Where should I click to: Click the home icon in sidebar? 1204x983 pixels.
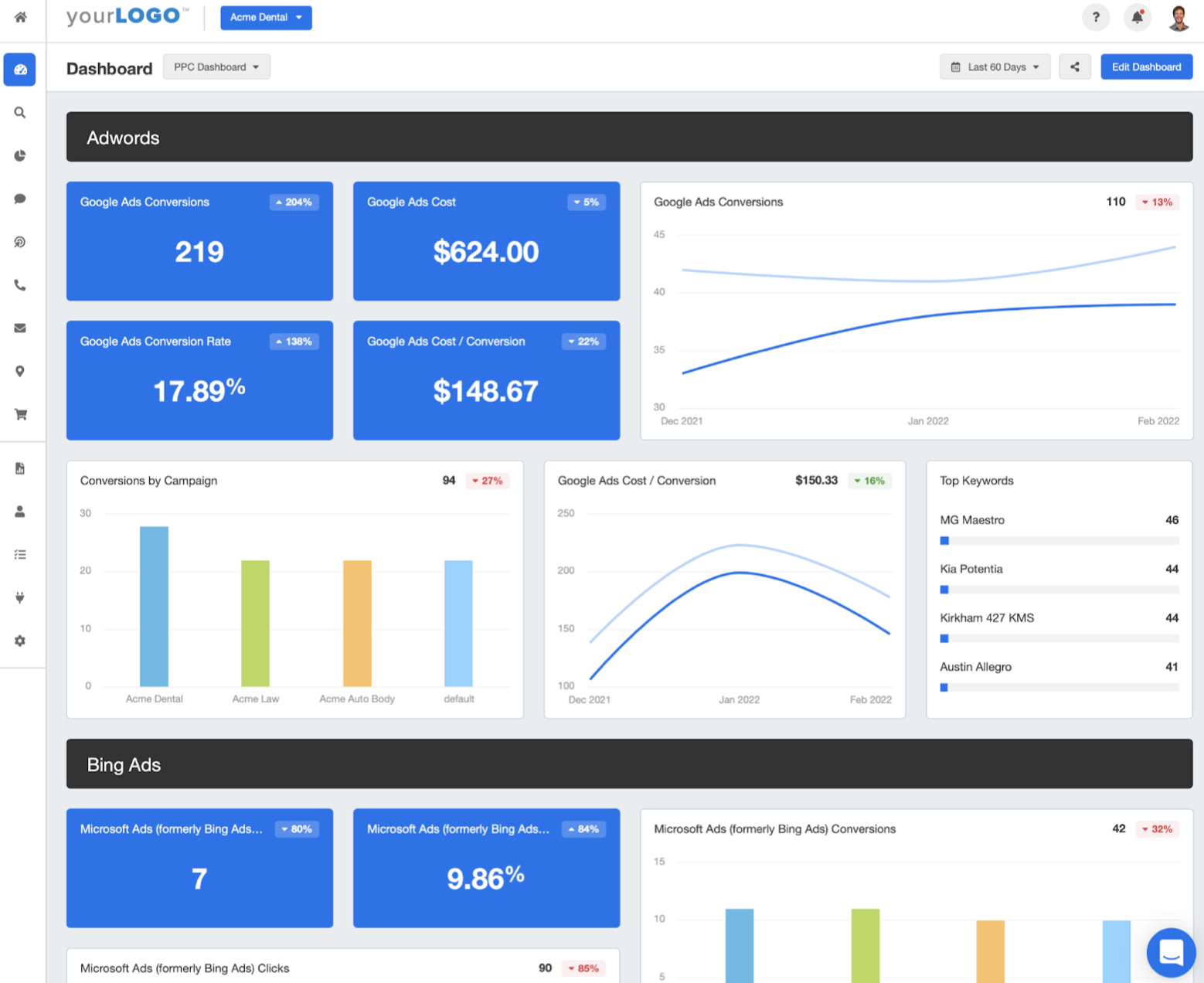pyautogui.click(x=21, y=17)
